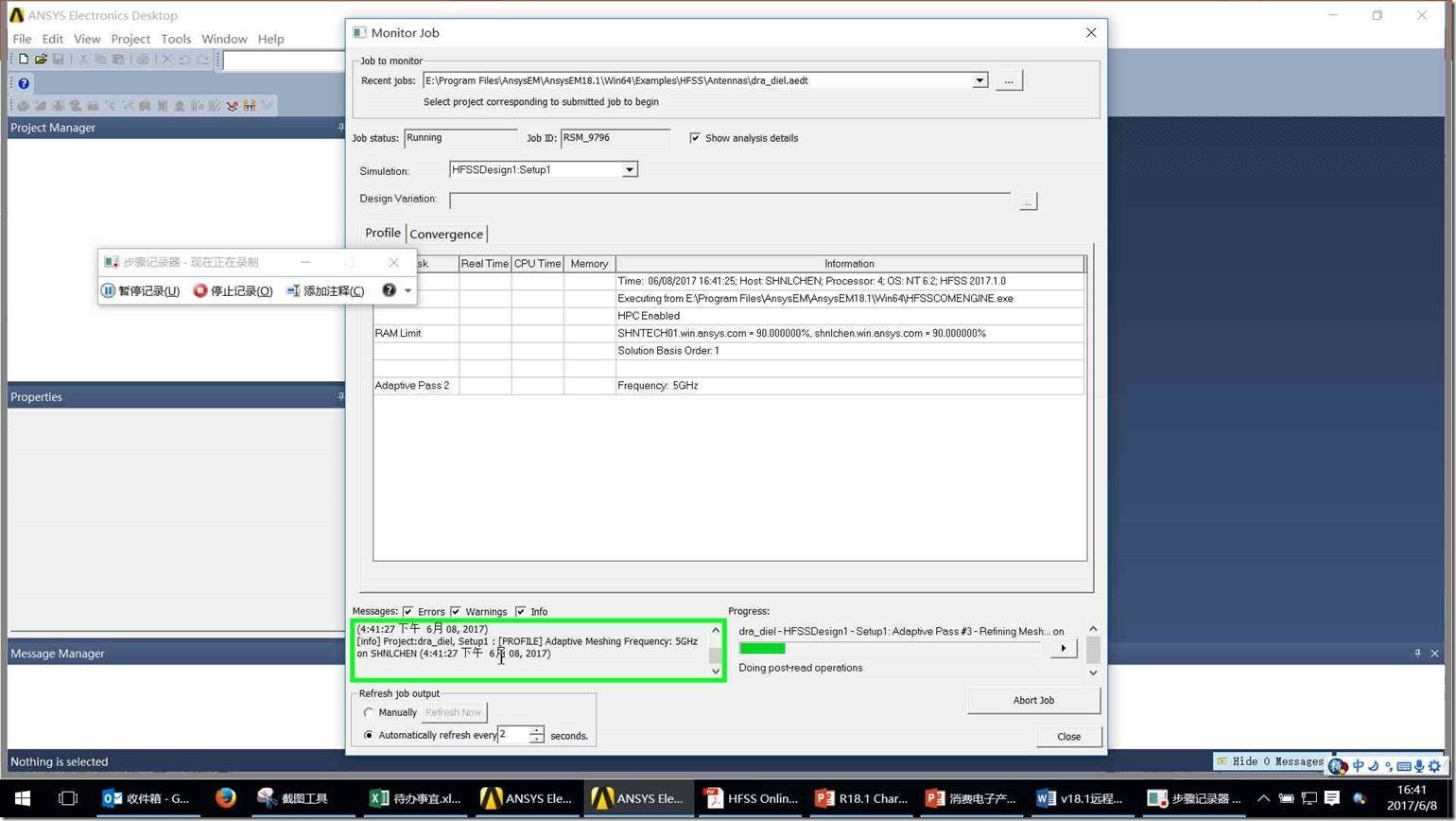
Task: Switch to the Excel workbook on taskbar
Action: coord(415,798)
